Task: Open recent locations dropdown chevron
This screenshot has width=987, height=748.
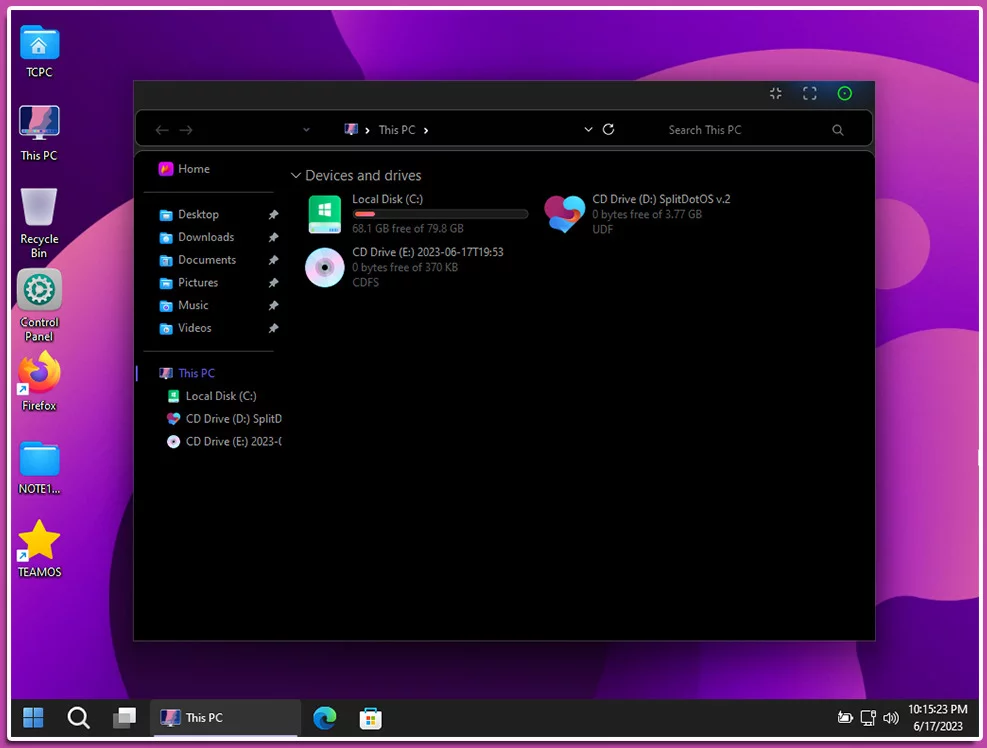Action: click(x=306, y=130)
